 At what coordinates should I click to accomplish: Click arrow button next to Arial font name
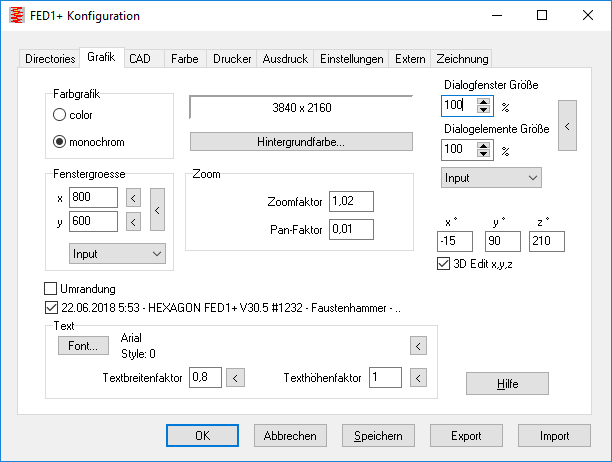pyautogui.click(x=418, y=345)
